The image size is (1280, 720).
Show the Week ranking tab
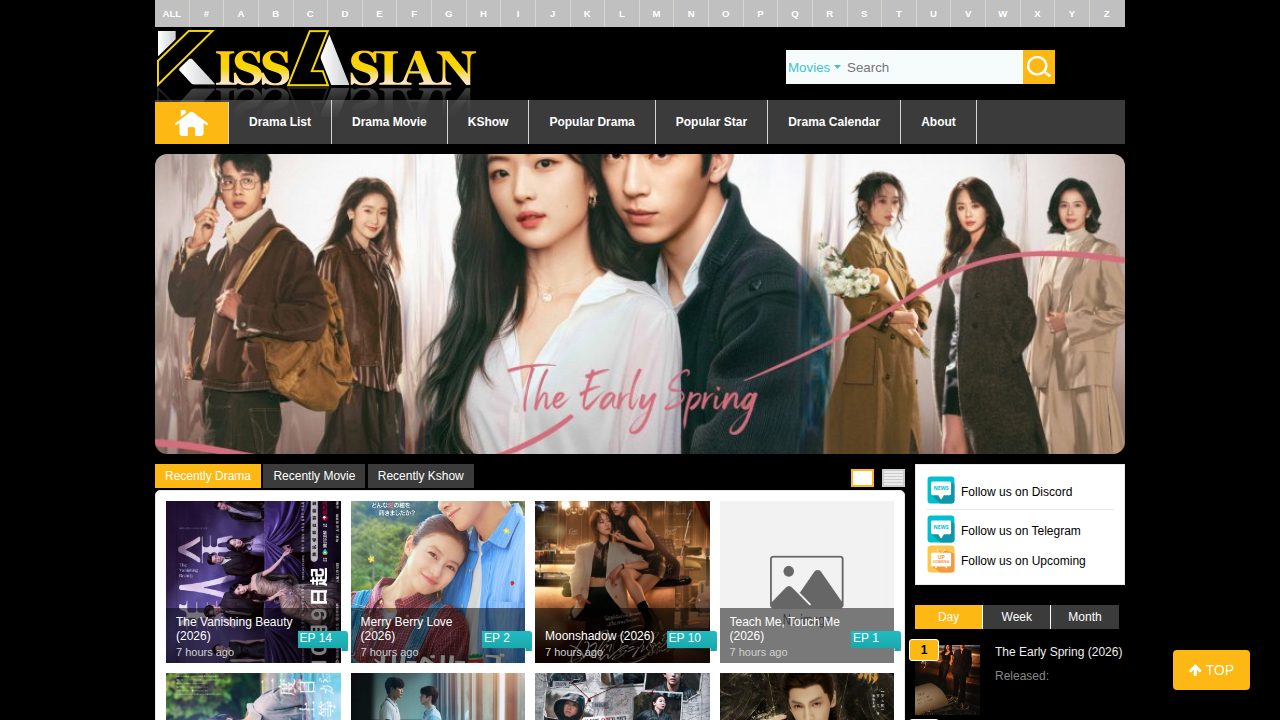coord(1016,617)
